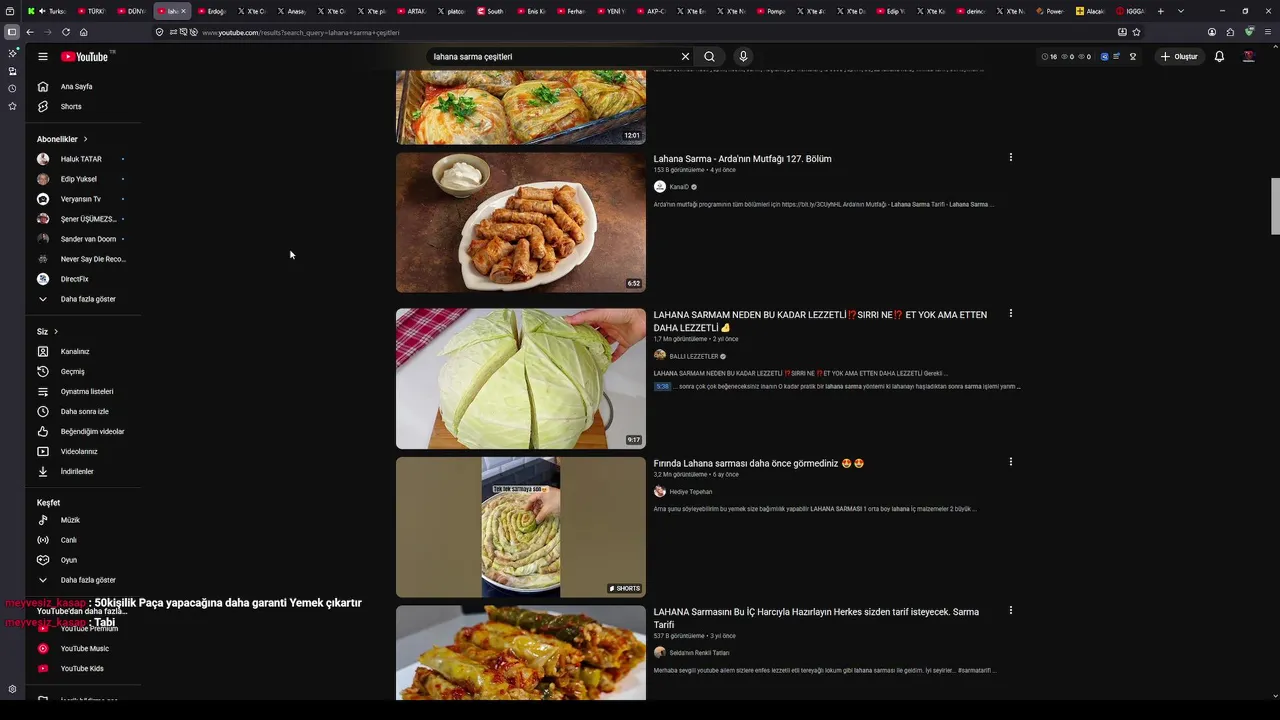Start voice search with microphone icon

click(x=743, y=57)
